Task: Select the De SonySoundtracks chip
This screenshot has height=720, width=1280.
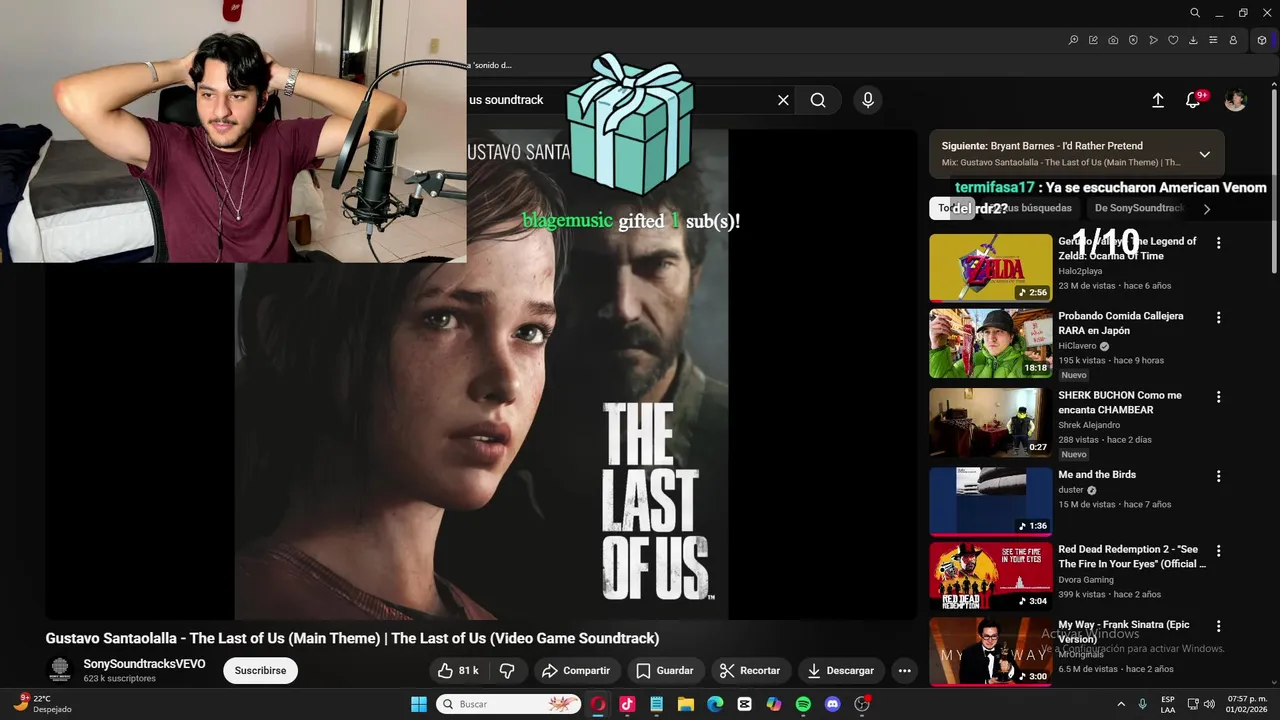Action: [x=1139, y=208]
